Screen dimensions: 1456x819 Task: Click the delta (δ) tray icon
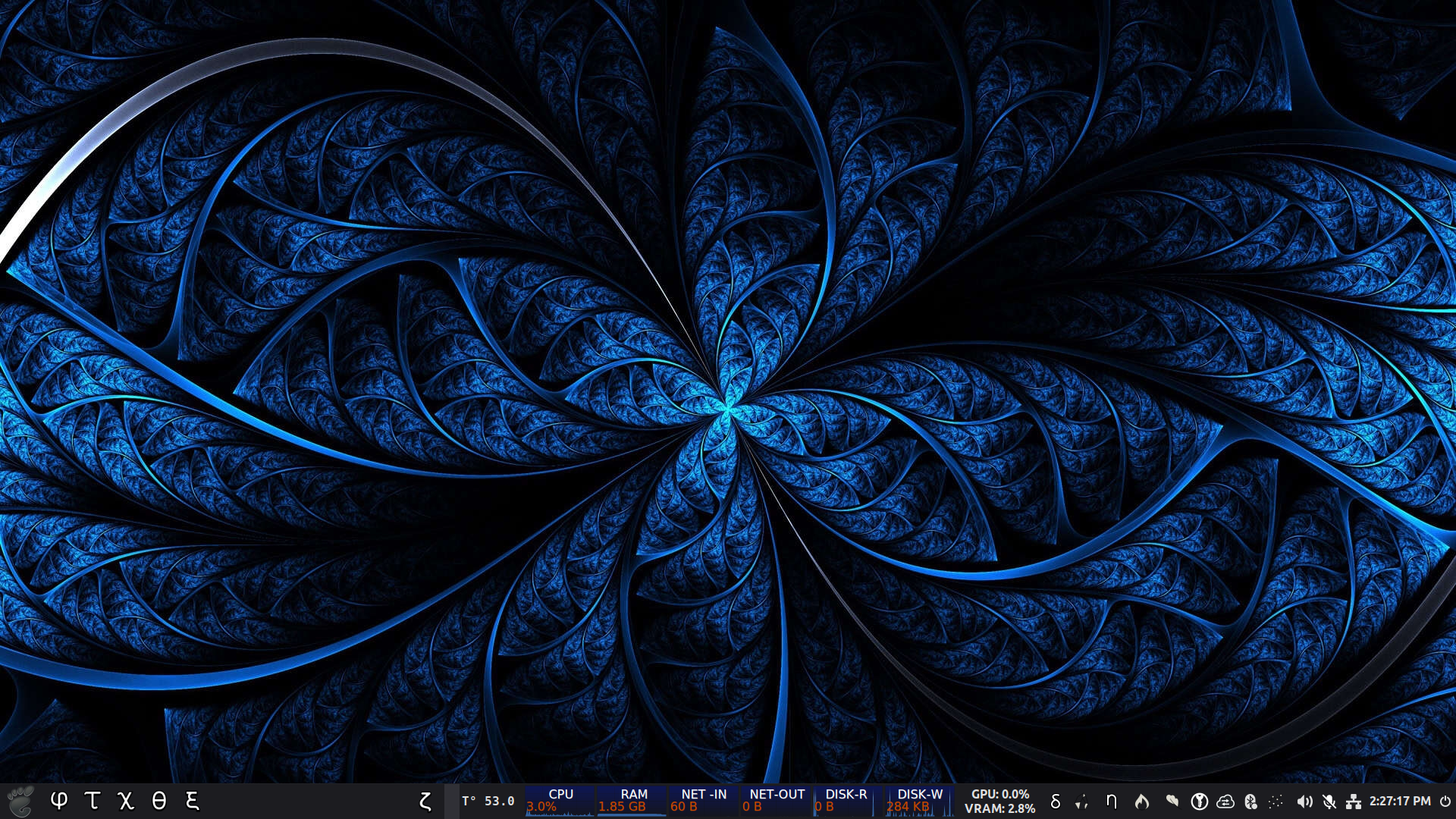click(x=1056, y=802)
